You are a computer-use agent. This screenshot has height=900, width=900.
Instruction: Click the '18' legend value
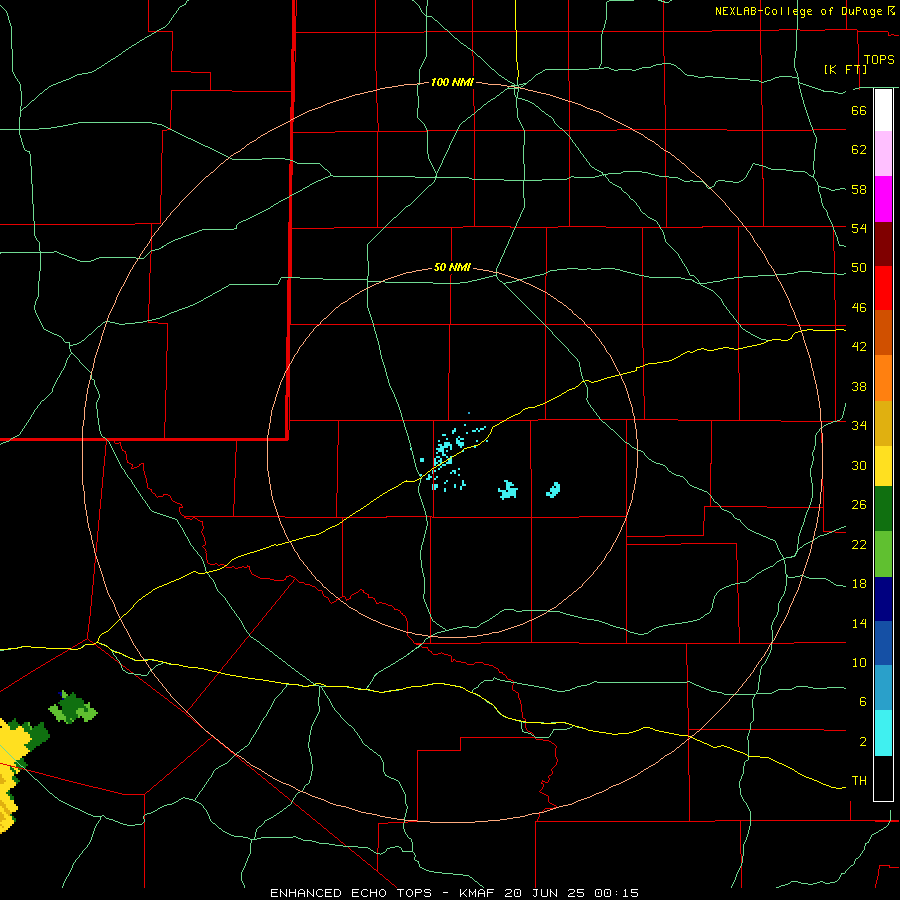(x=859, y=584)
